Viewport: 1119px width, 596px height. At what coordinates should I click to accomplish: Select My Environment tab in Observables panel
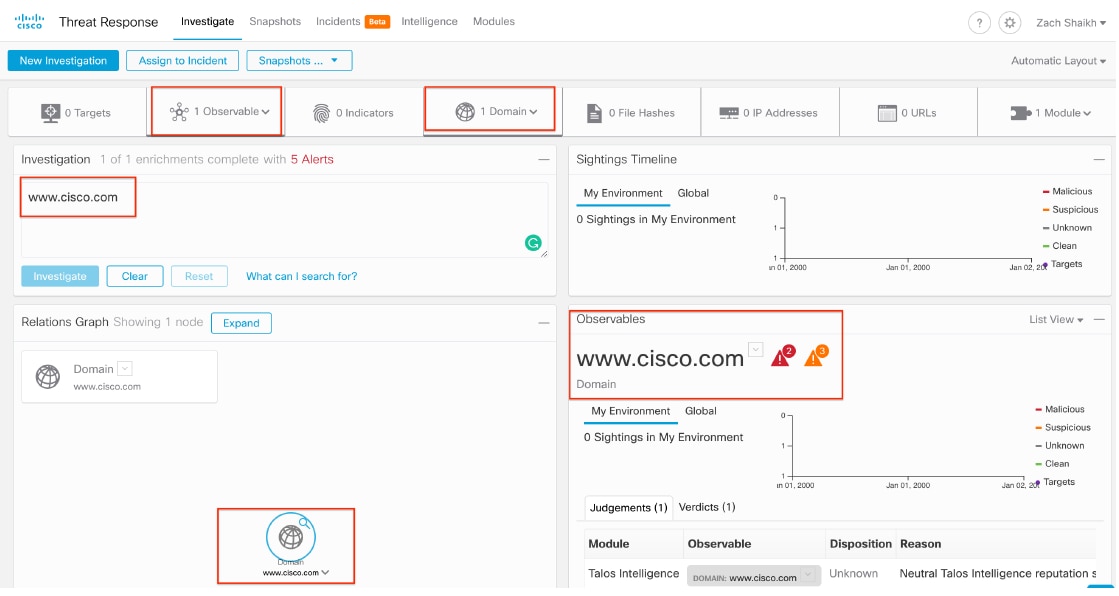click(630, 411)
